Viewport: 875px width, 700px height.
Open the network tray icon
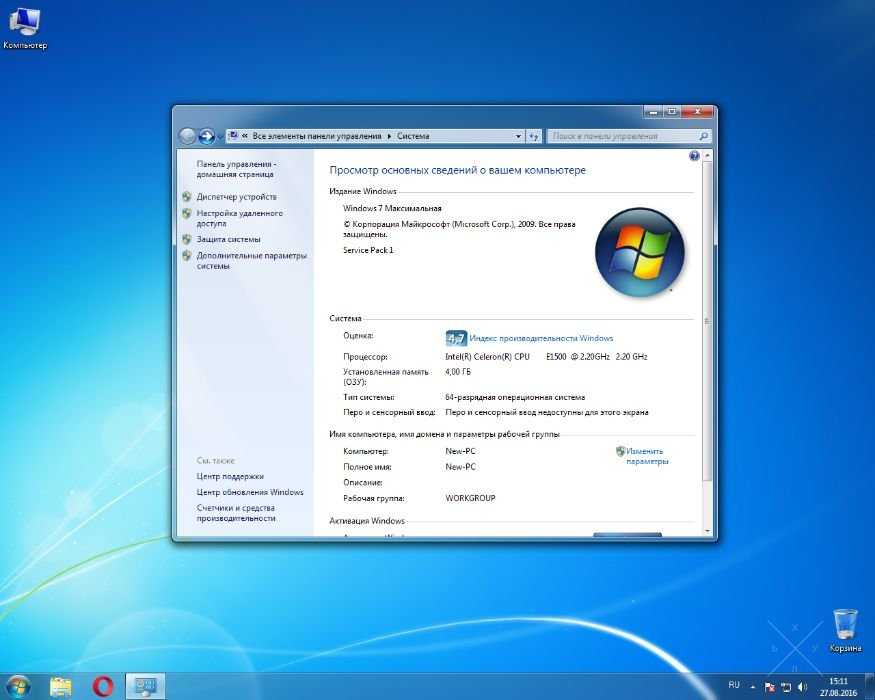(x=786, y=687)
